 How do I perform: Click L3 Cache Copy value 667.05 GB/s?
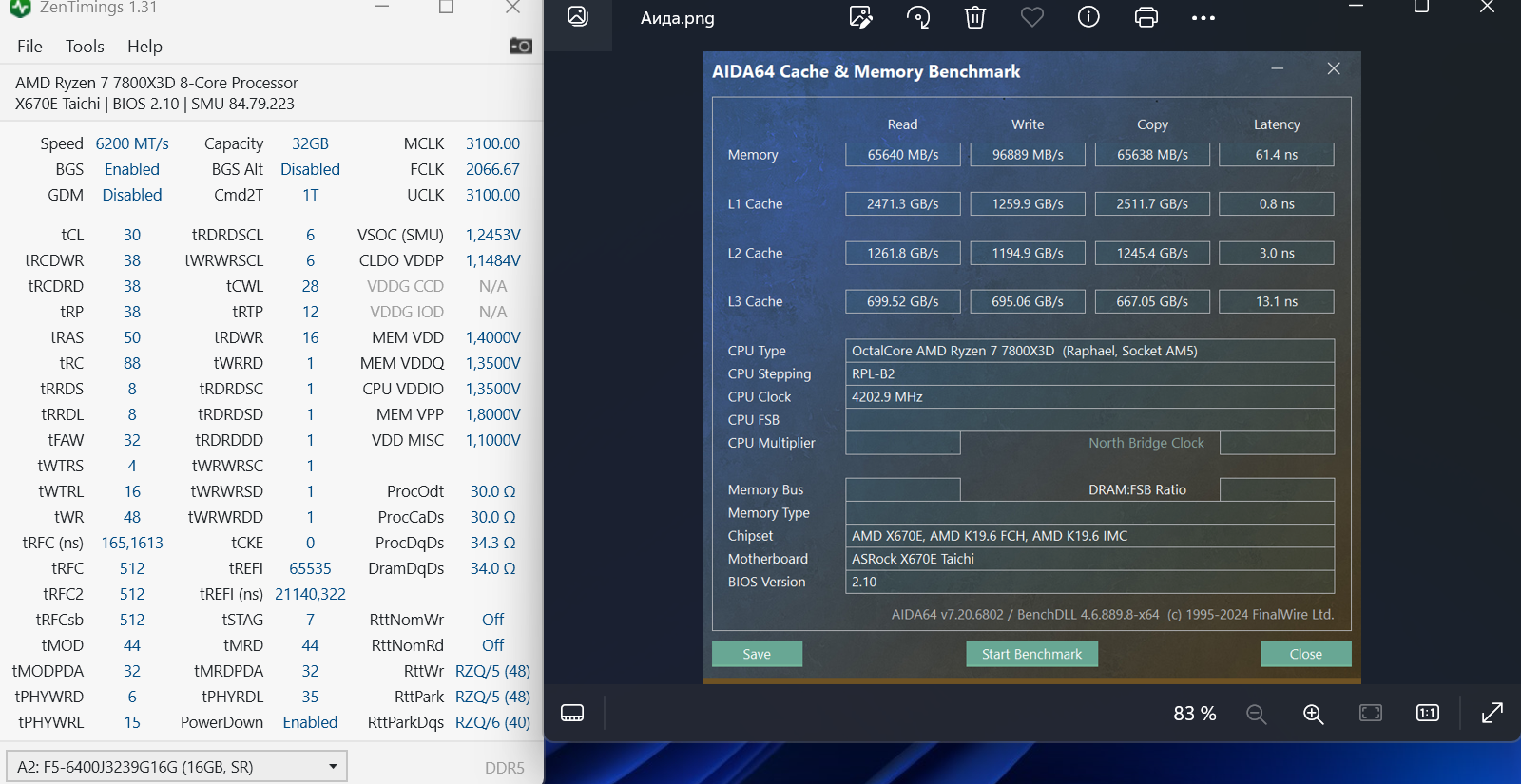point(1152,301)
